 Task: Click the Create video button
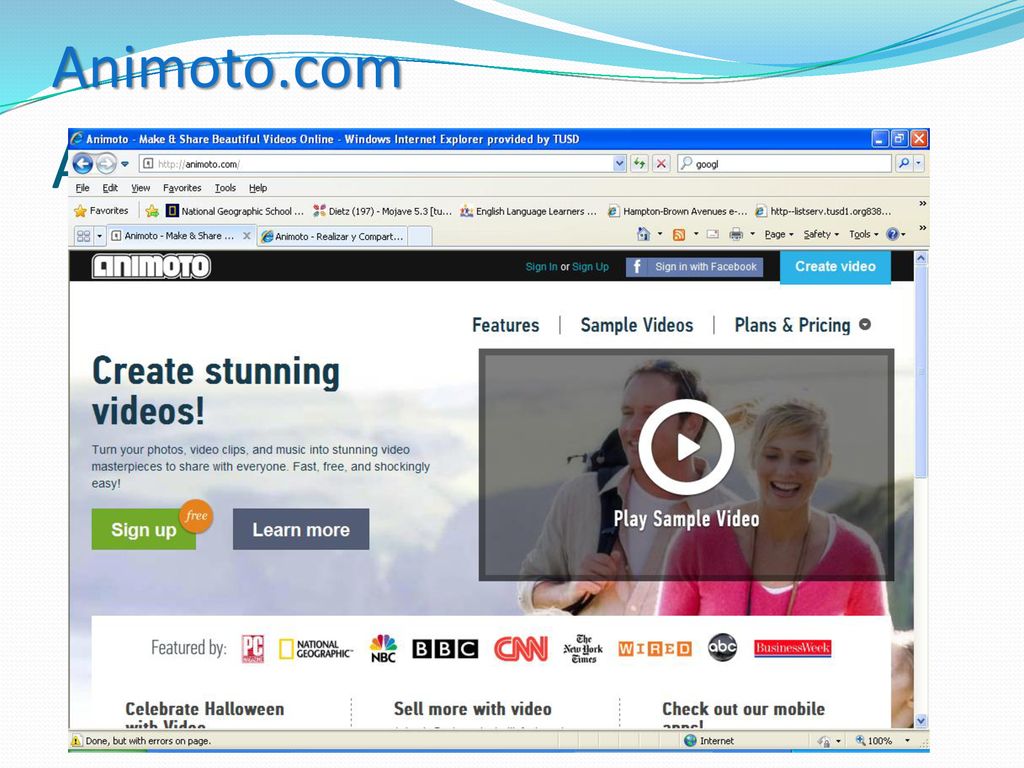835,266
